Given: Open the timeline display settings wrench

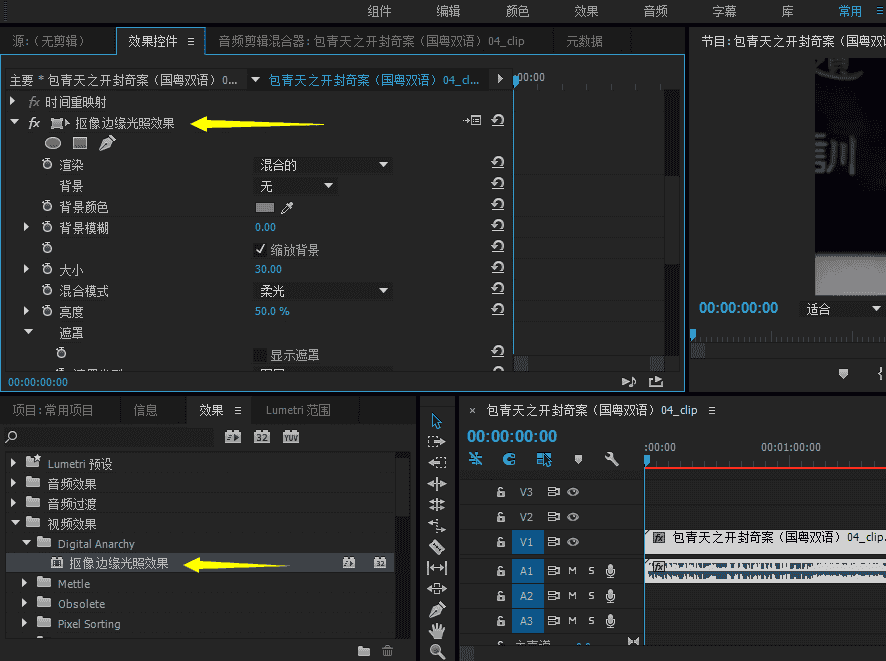Looking at the screenshot, I should [x=610, y=459].
